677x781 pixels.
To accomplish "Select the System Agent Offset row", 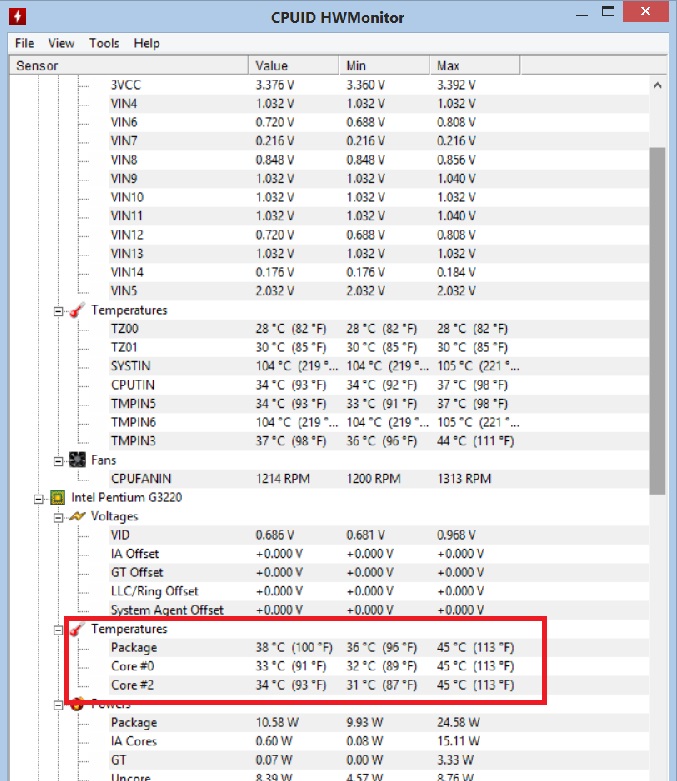I will 379,610.
